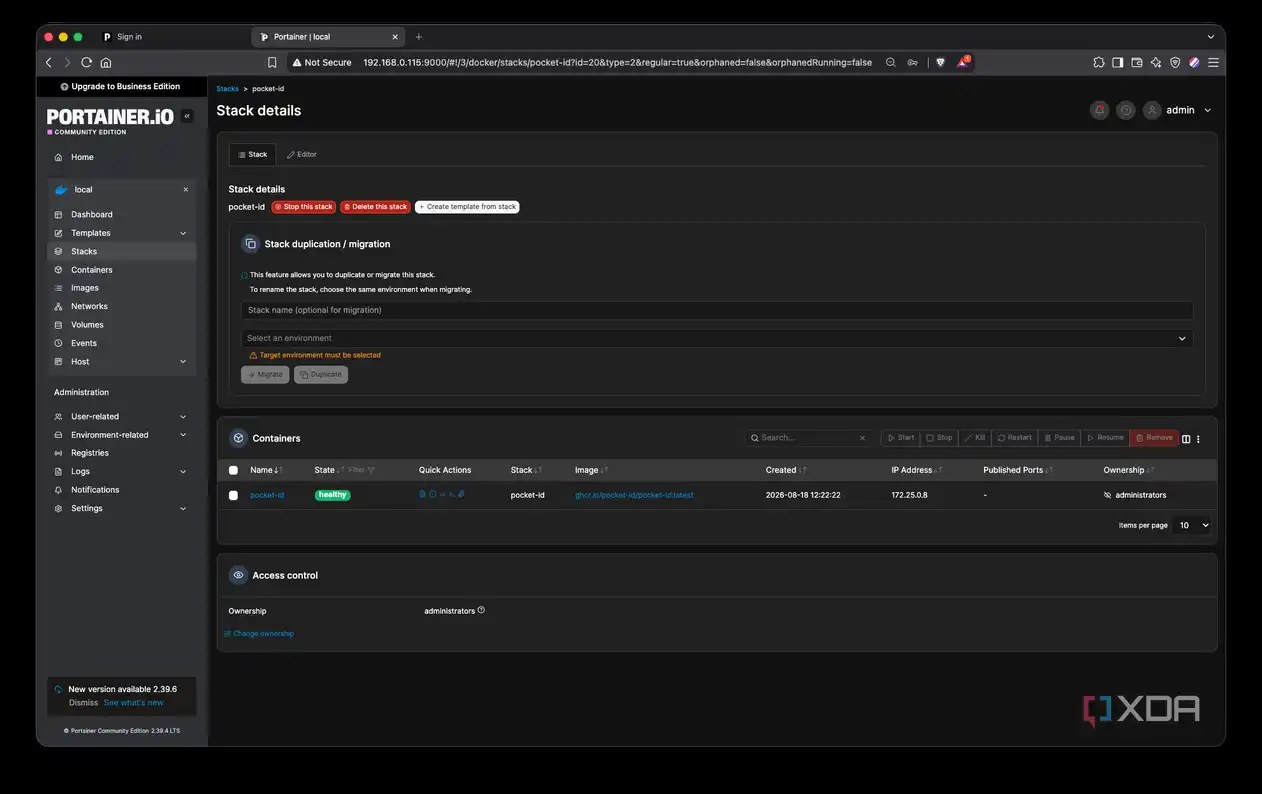
Task: Expand the Host sidebar section
Action: 183,362
